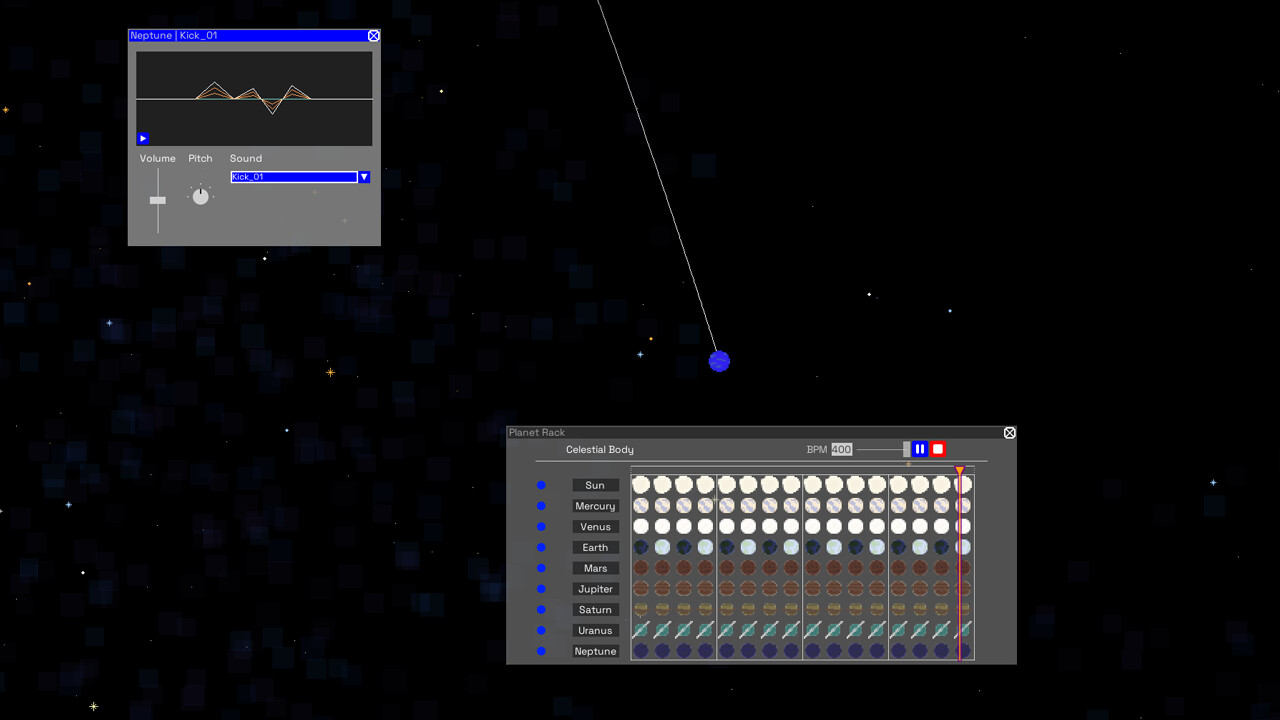Click the Venus track button
The image size is (1280, 720).
point(595,526)
